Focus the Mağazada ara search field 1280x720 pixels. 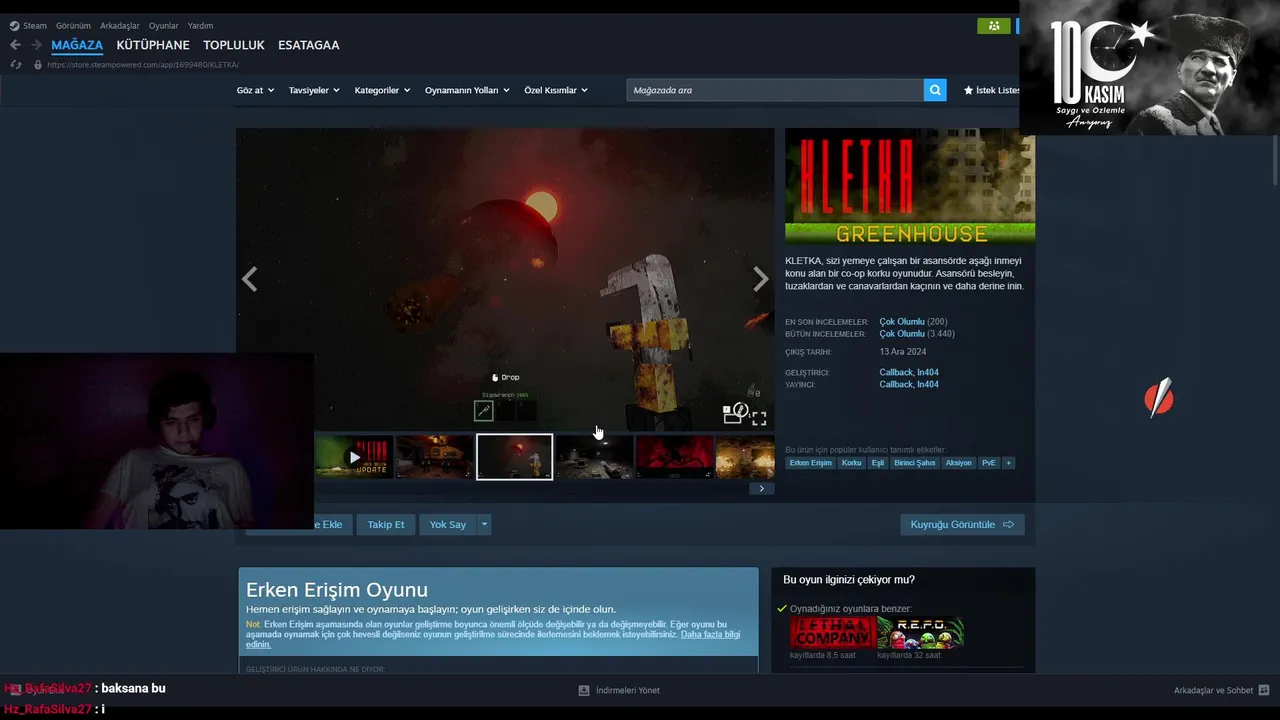click(x=775, y=90)
